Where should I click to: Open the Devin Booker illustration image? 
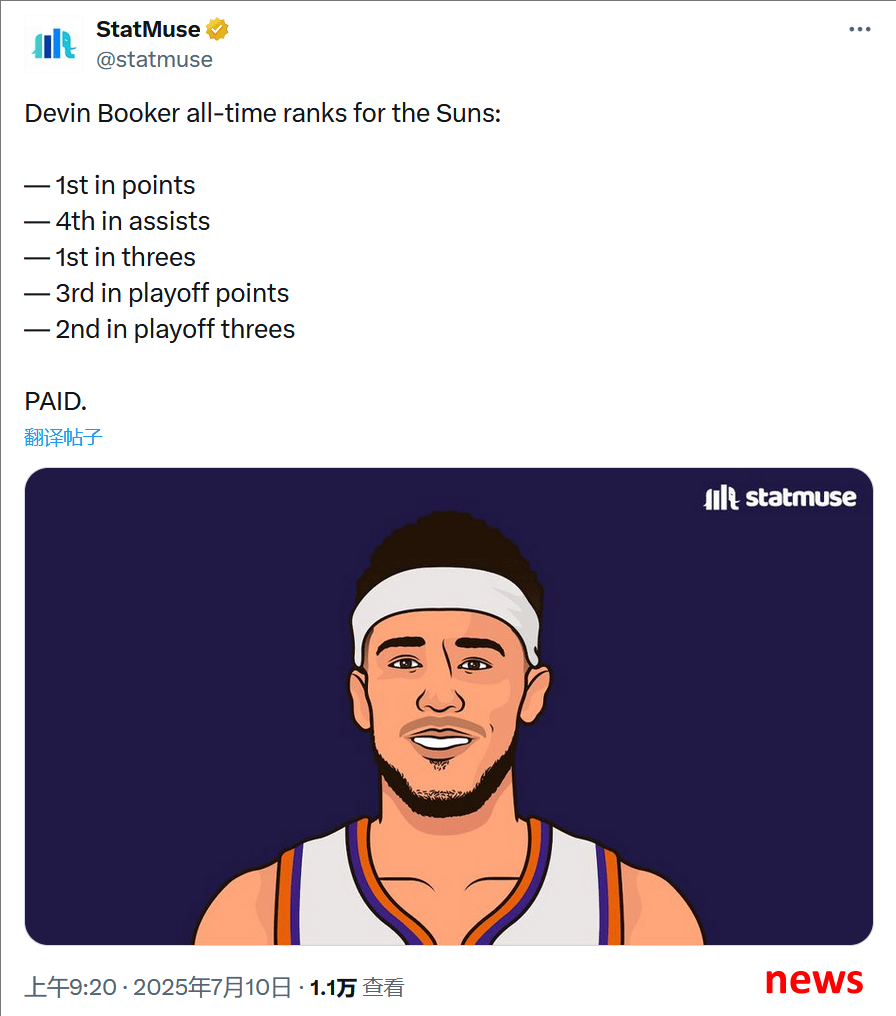[x=448, y=706]
